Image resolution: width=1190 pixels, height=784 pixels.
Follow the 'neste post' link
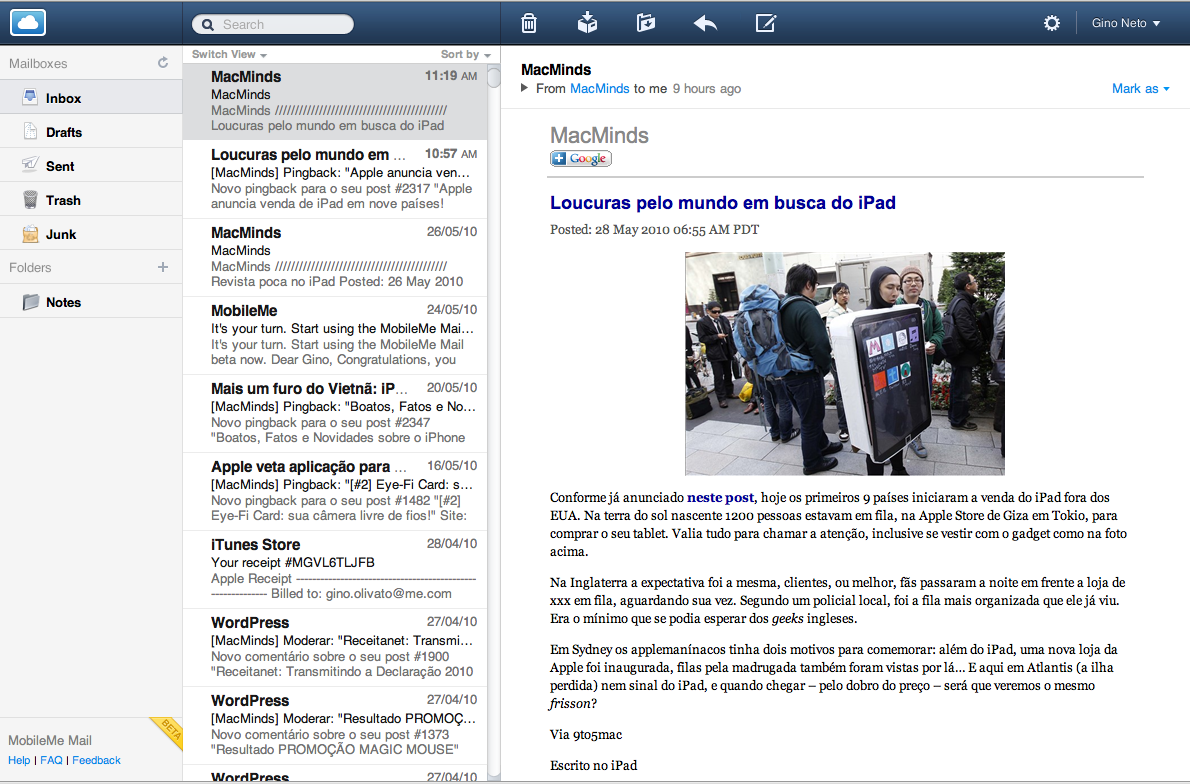[720, 498]
